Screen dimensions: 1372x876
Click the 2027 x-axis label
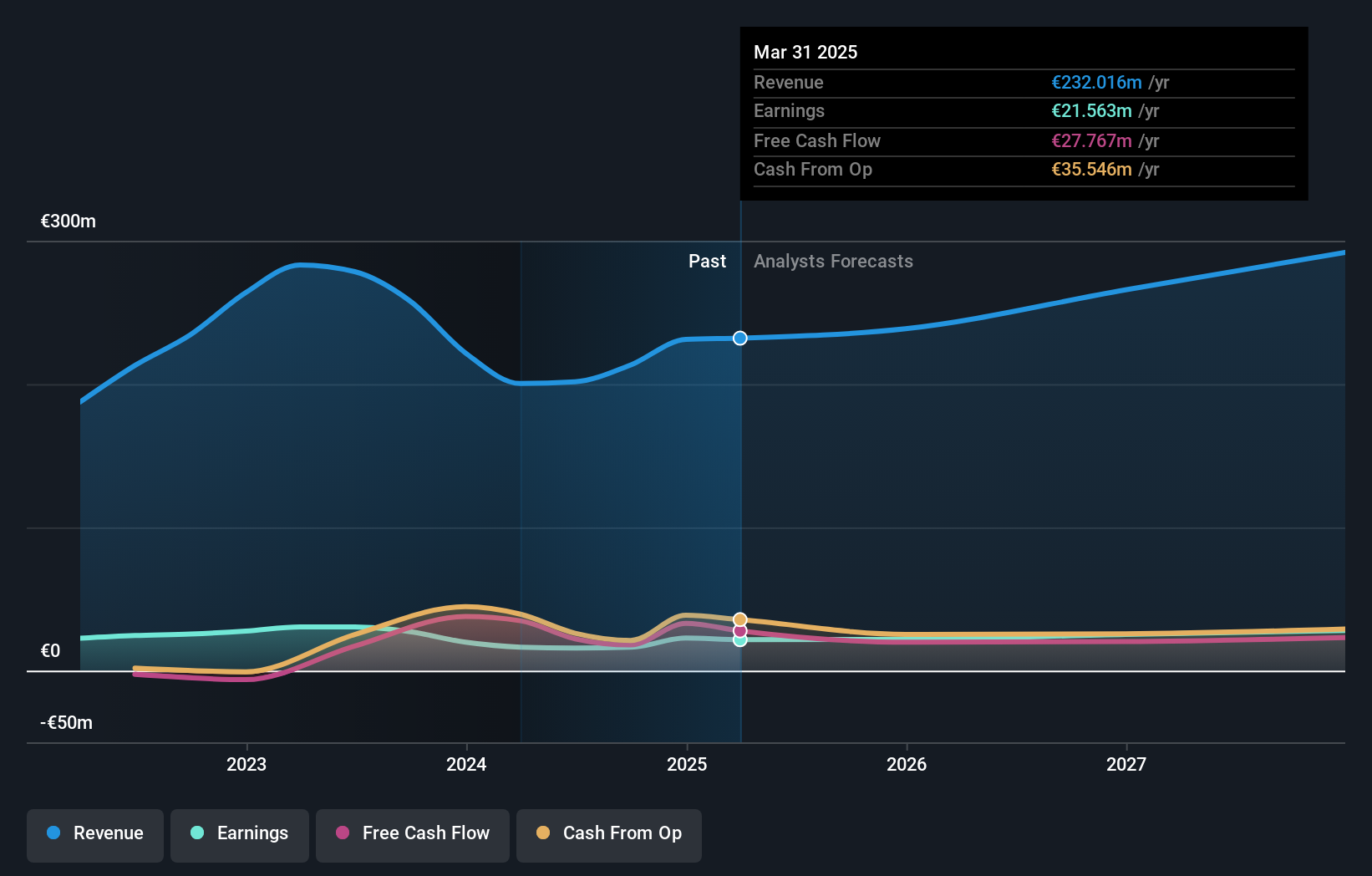coord(1126,764)
